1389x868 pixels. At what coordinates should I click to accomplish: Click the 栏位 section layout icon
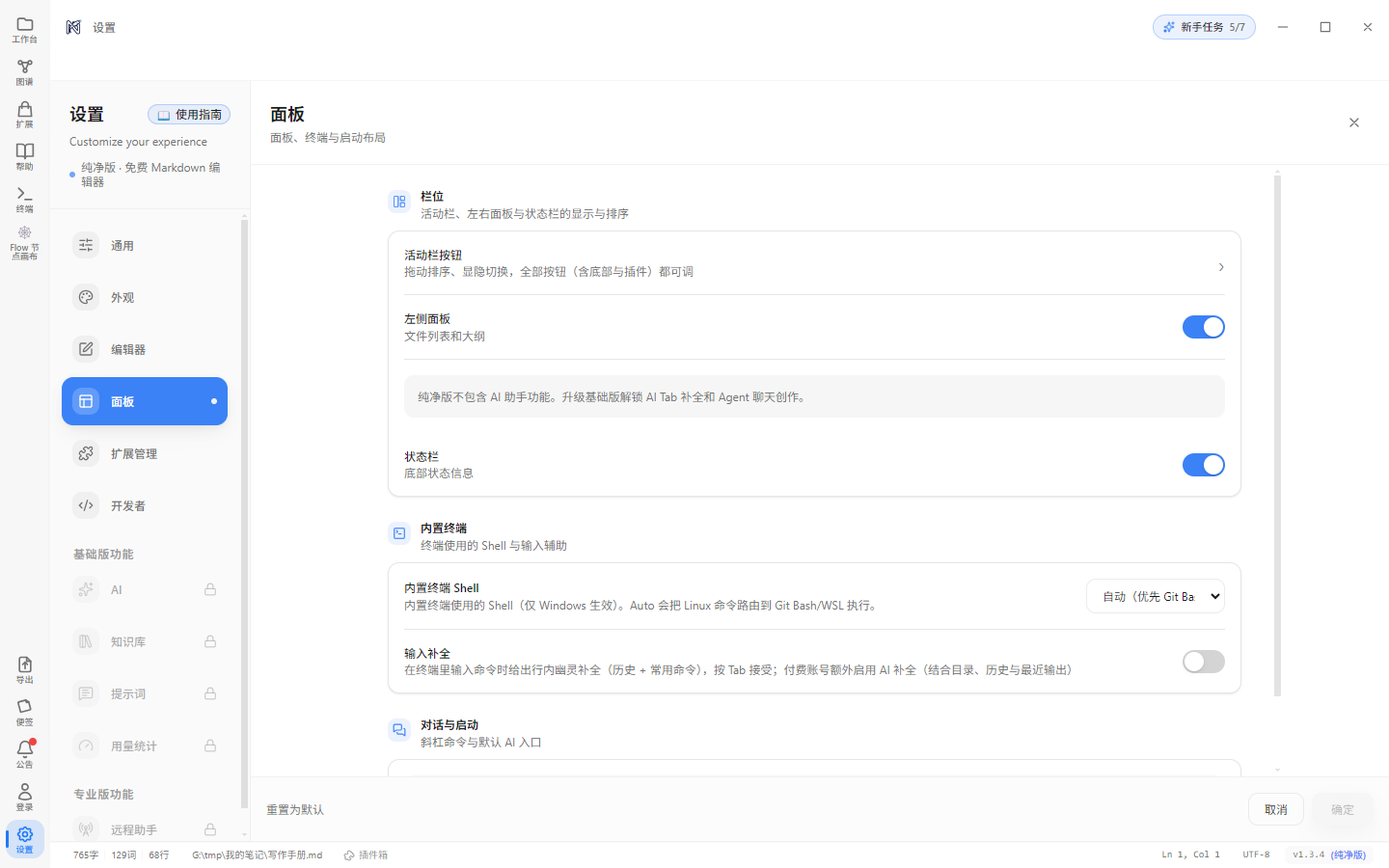[x=399, y=202]
